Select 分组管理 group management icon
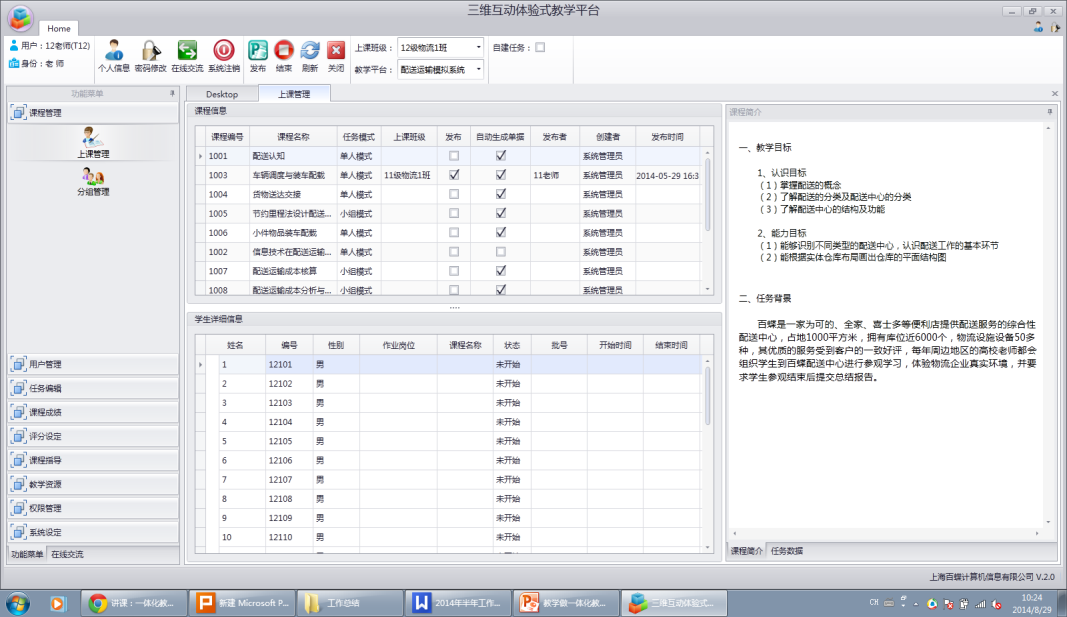Viewport: 1067px width, 617px height. (93, 181)
